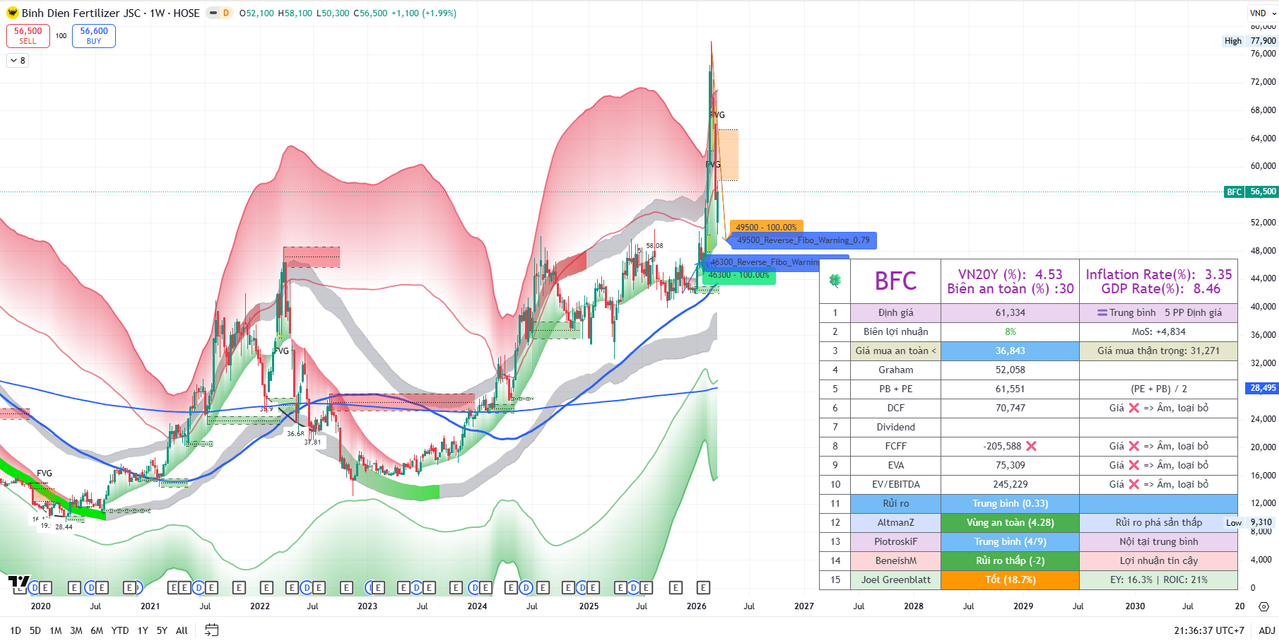Switch to the 1Y time range

click(143, 630)
